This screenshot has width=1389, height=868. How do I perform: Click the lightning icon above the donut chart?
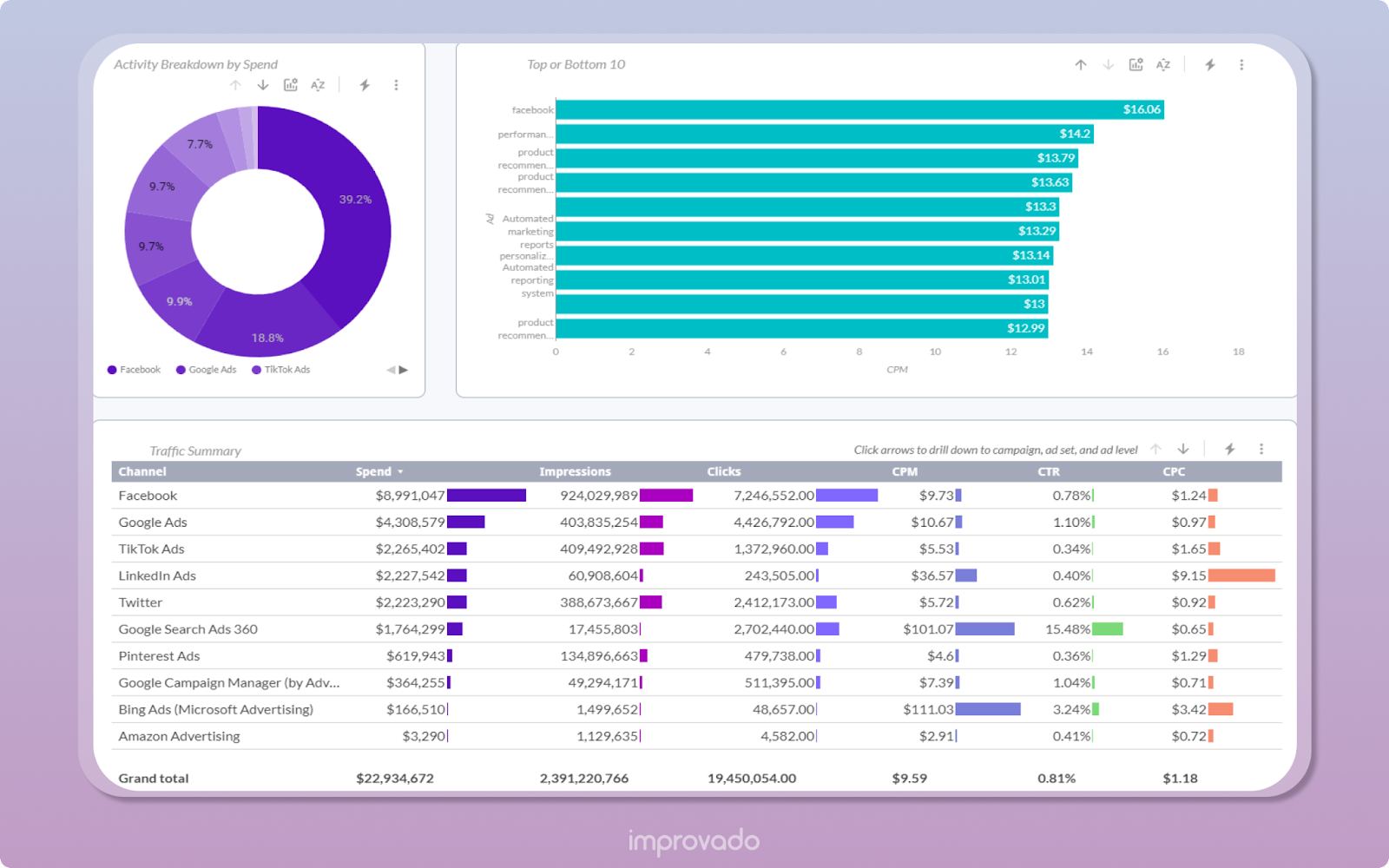(x=365, y=84)
